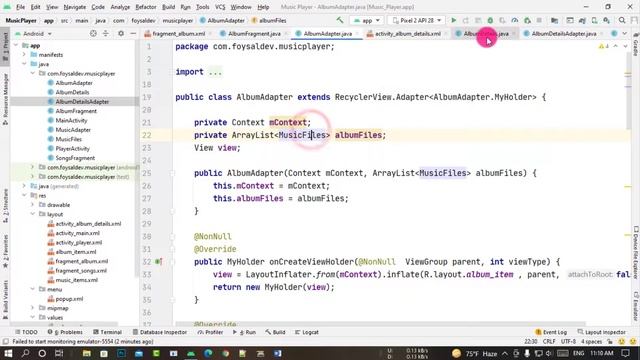The height and width of the screenshot is (360, 640).
Task: Open the Pixel 2 API 28 device dropdown
Action: point(416,20)
